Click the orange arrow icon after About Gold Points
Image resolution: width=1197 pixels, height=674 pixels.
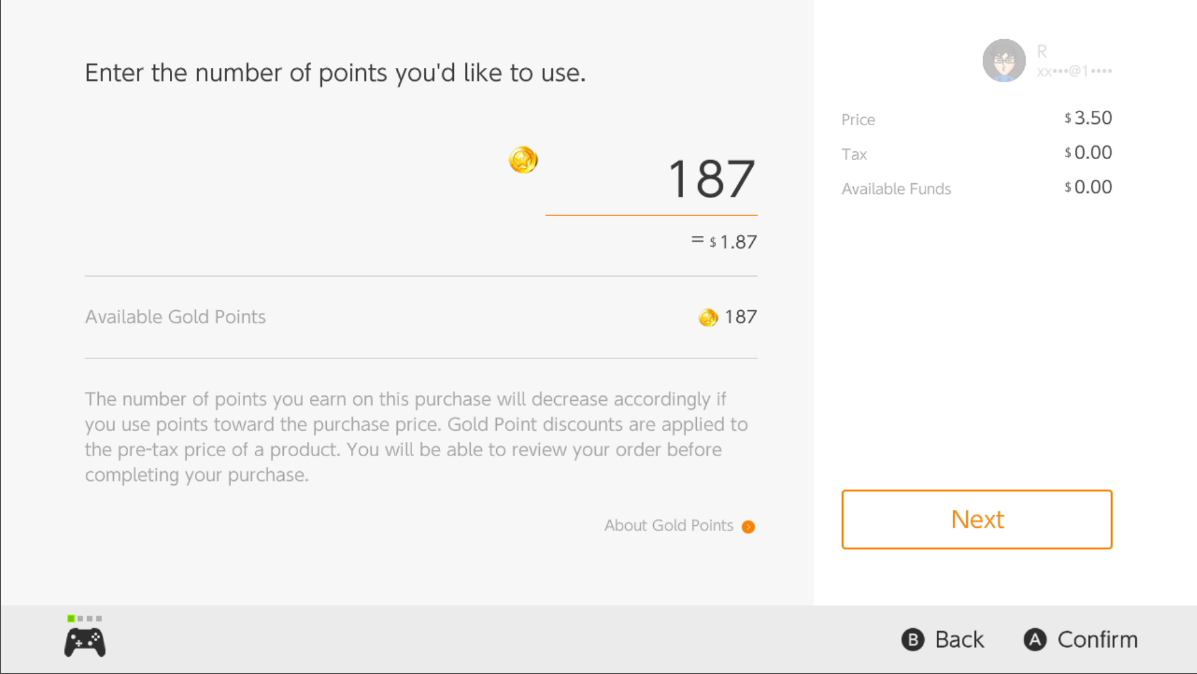point(748,527)
